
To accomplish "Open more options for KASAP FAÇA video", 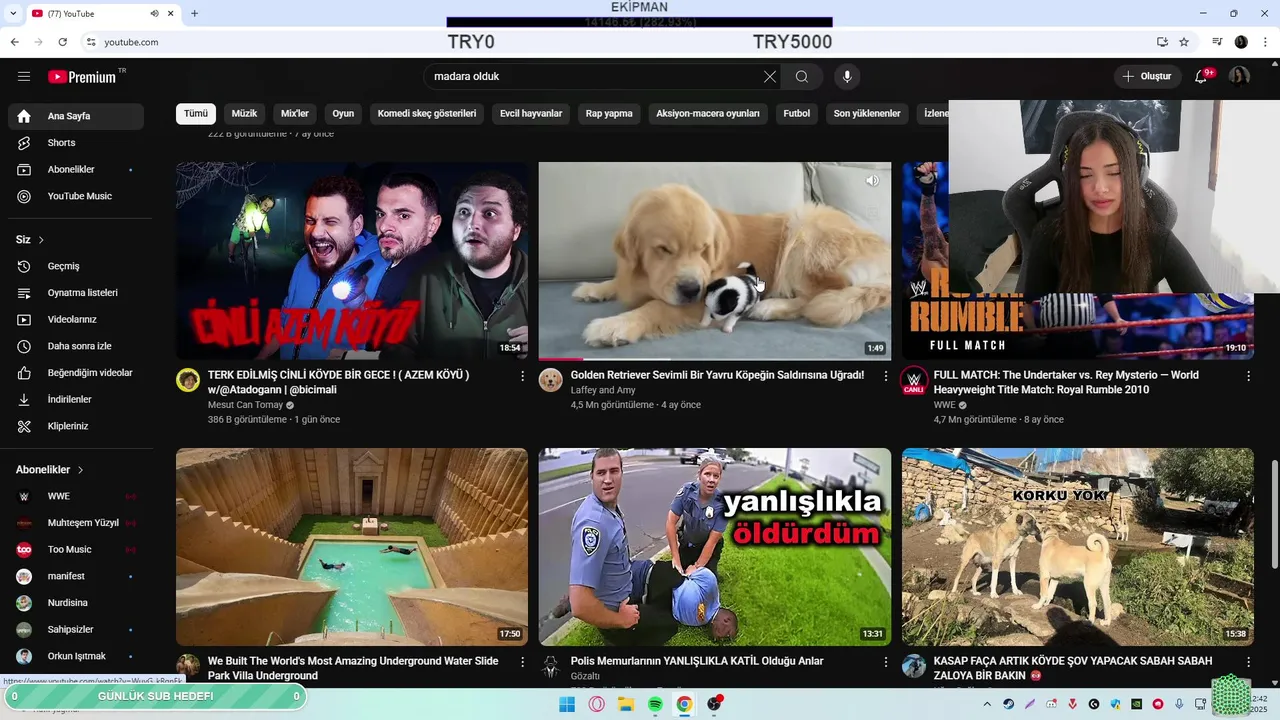I will pyautogui.click(x=1248, y=662).
